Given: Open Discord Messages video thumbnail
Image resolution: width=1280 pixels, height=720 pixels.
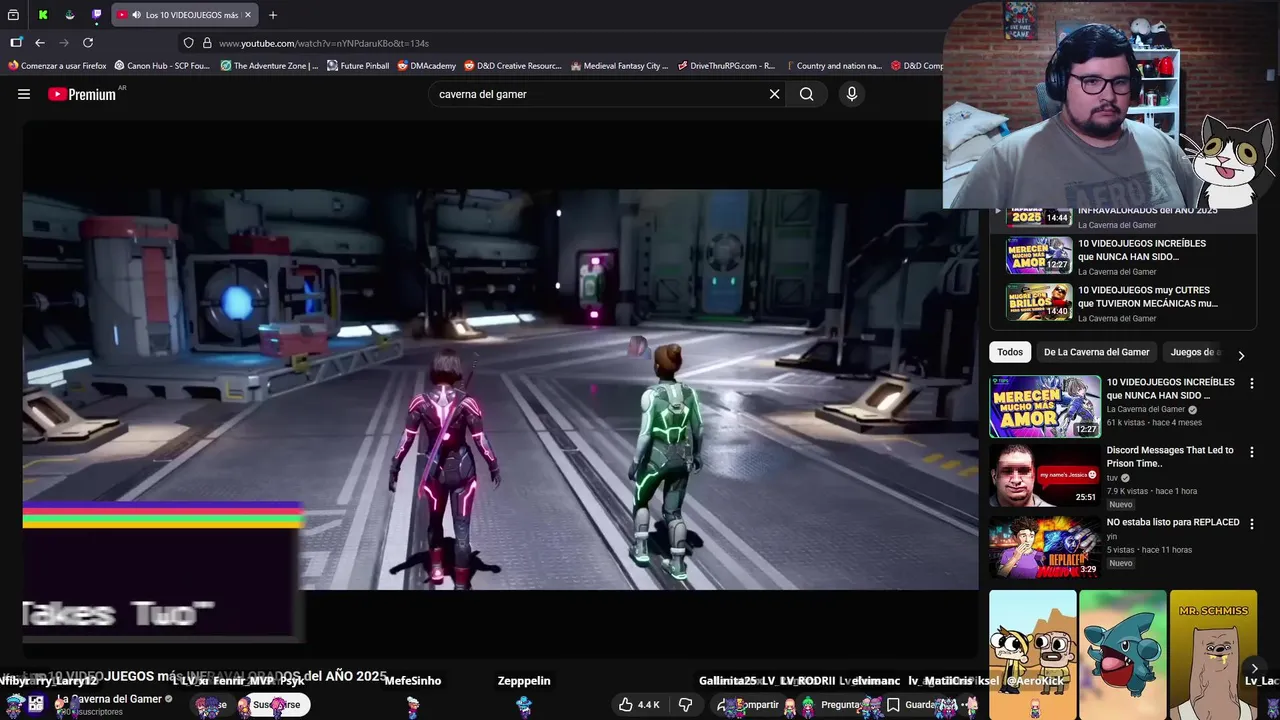Looking at the screenshot, I should [1045, 475].
